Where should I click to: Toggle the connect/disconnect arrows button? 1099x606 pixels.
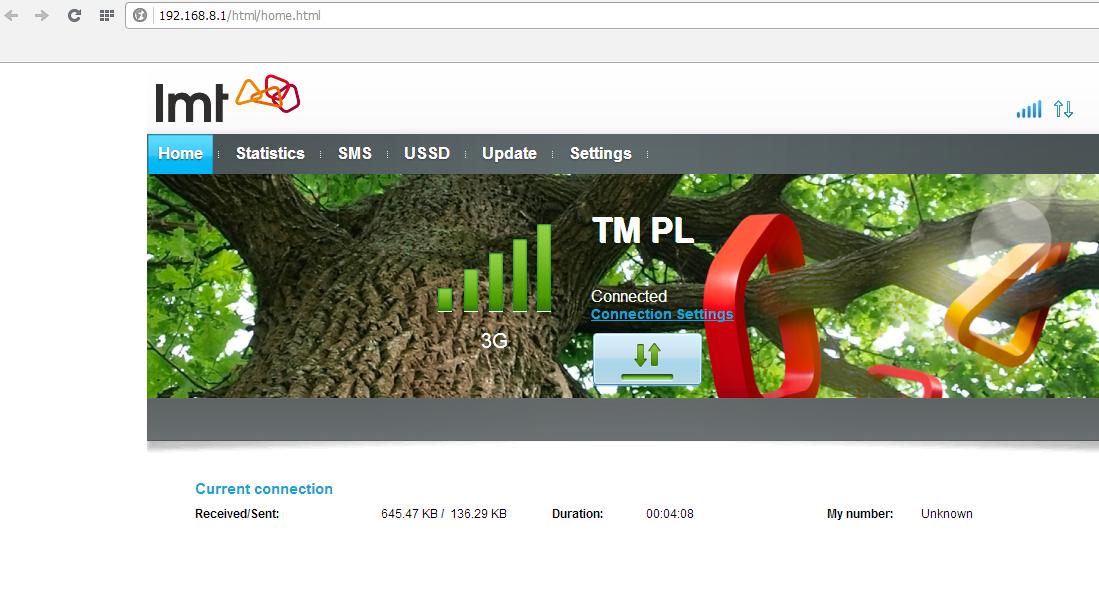[x=647, y=359]
